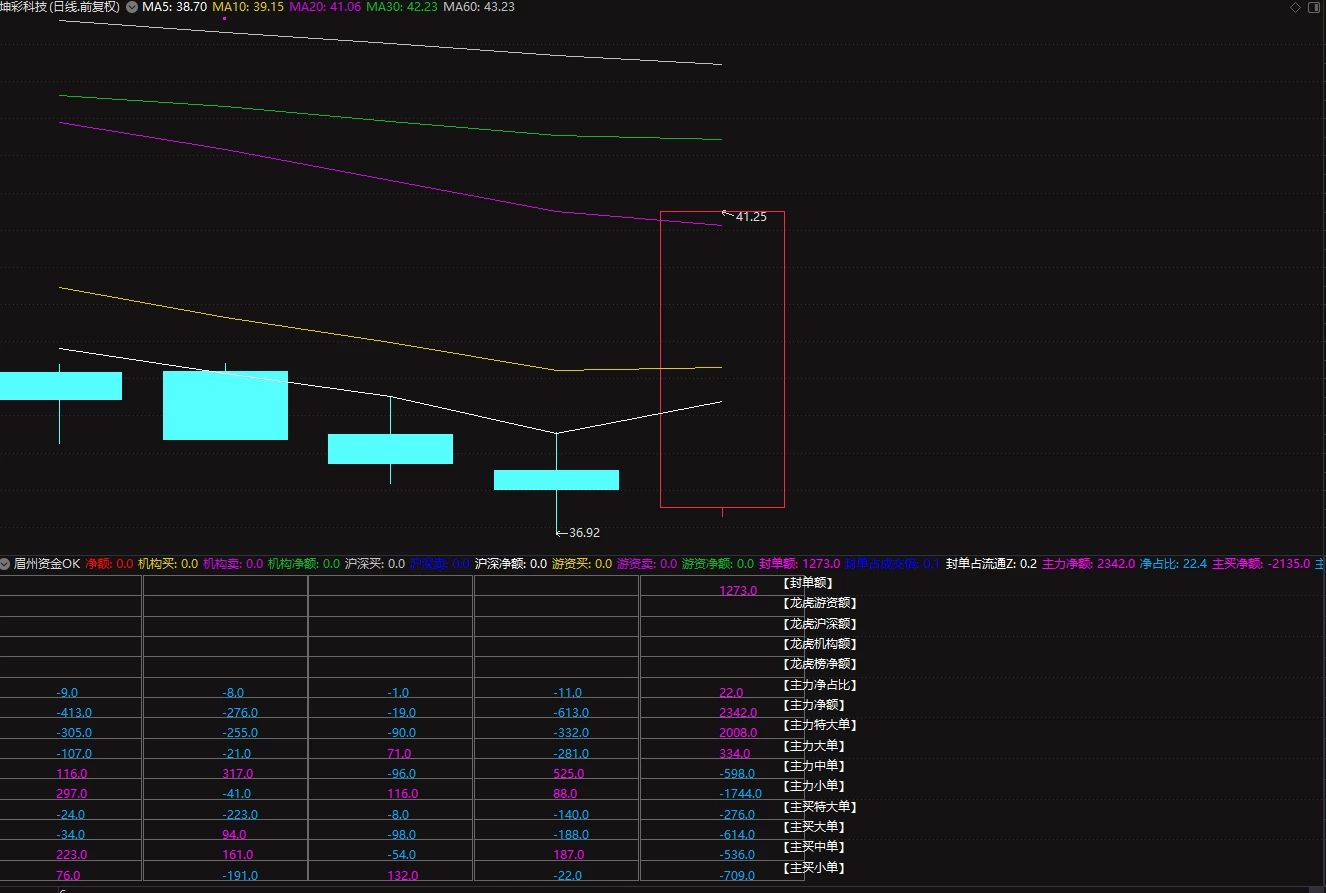The width and height of the screenshot is (1326, 893).
Task: Click the 沪深净额: 0.0 legend value
Action: 511,564
